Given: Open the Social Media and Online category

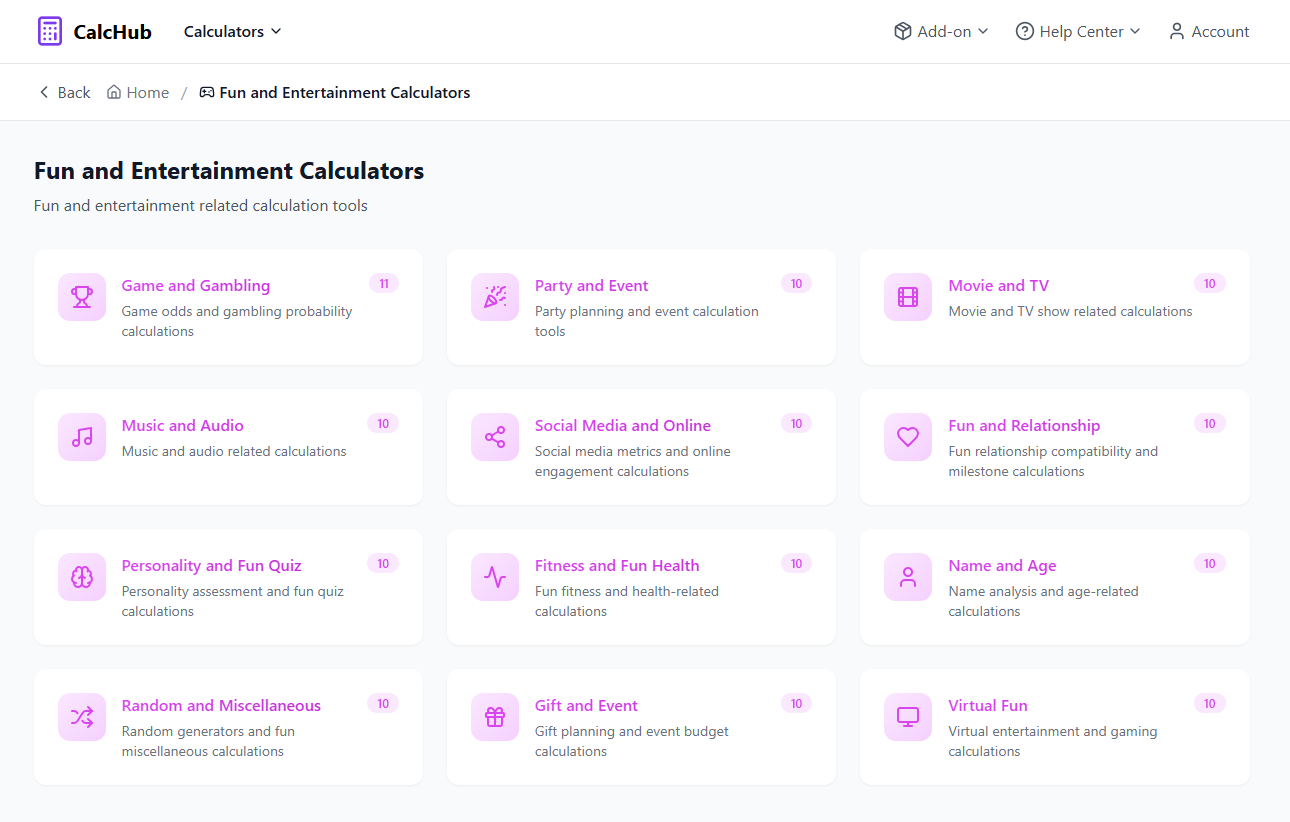Looking at the screenshot, I should click(623, 425).
